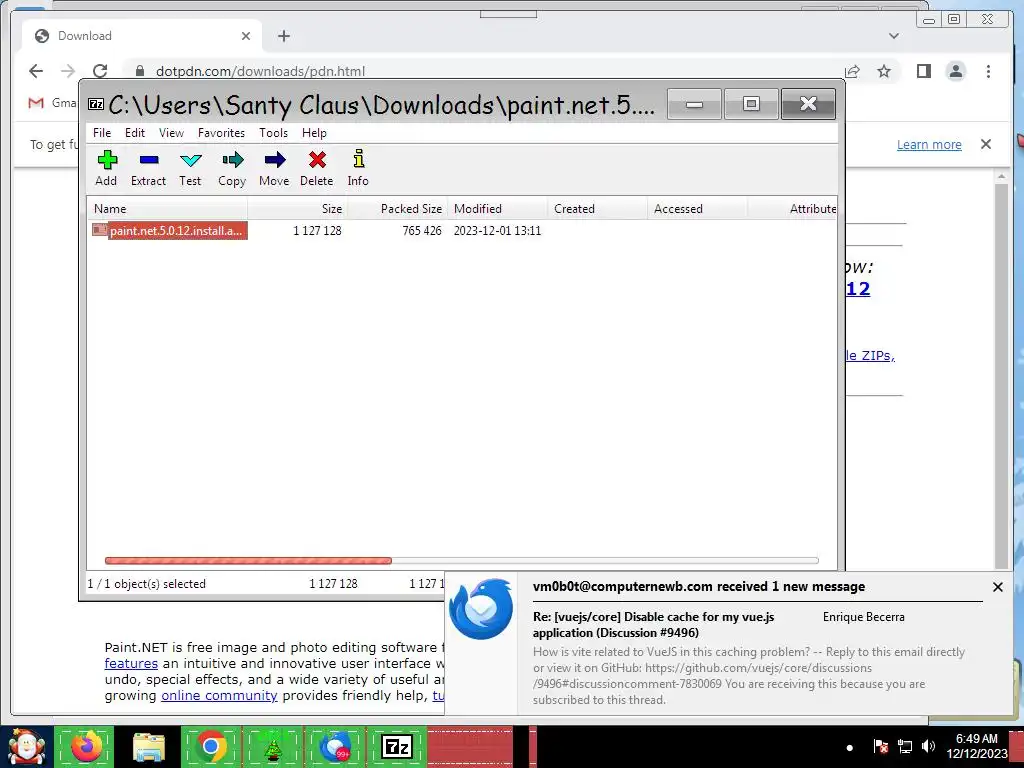Screen dimensions: 1024x768
Task: Click the 765 426 packed size cell
Action: 422,231
